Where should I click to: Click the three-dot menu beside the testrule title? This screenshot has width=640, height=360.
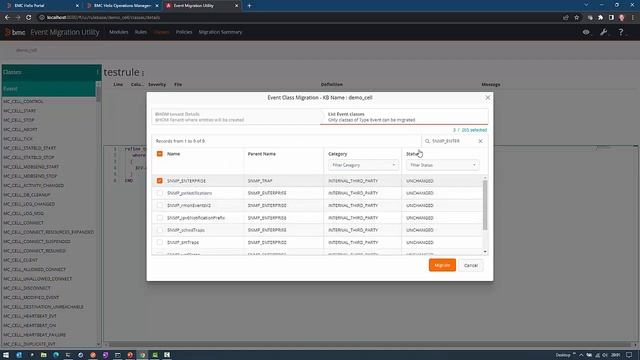pyautogui.click(x=143, y=73)
